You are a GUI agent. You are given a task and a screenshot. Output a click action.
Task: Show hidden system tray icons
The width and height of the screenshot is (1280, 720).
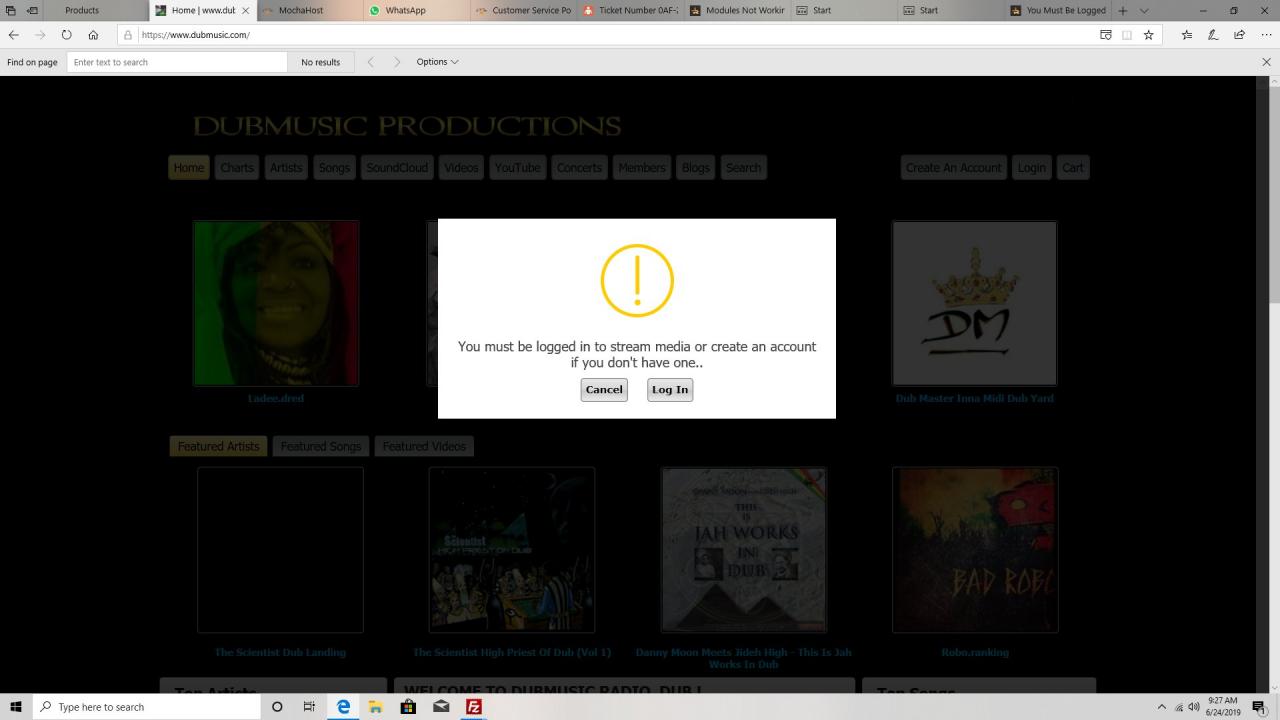point(1161,707)
